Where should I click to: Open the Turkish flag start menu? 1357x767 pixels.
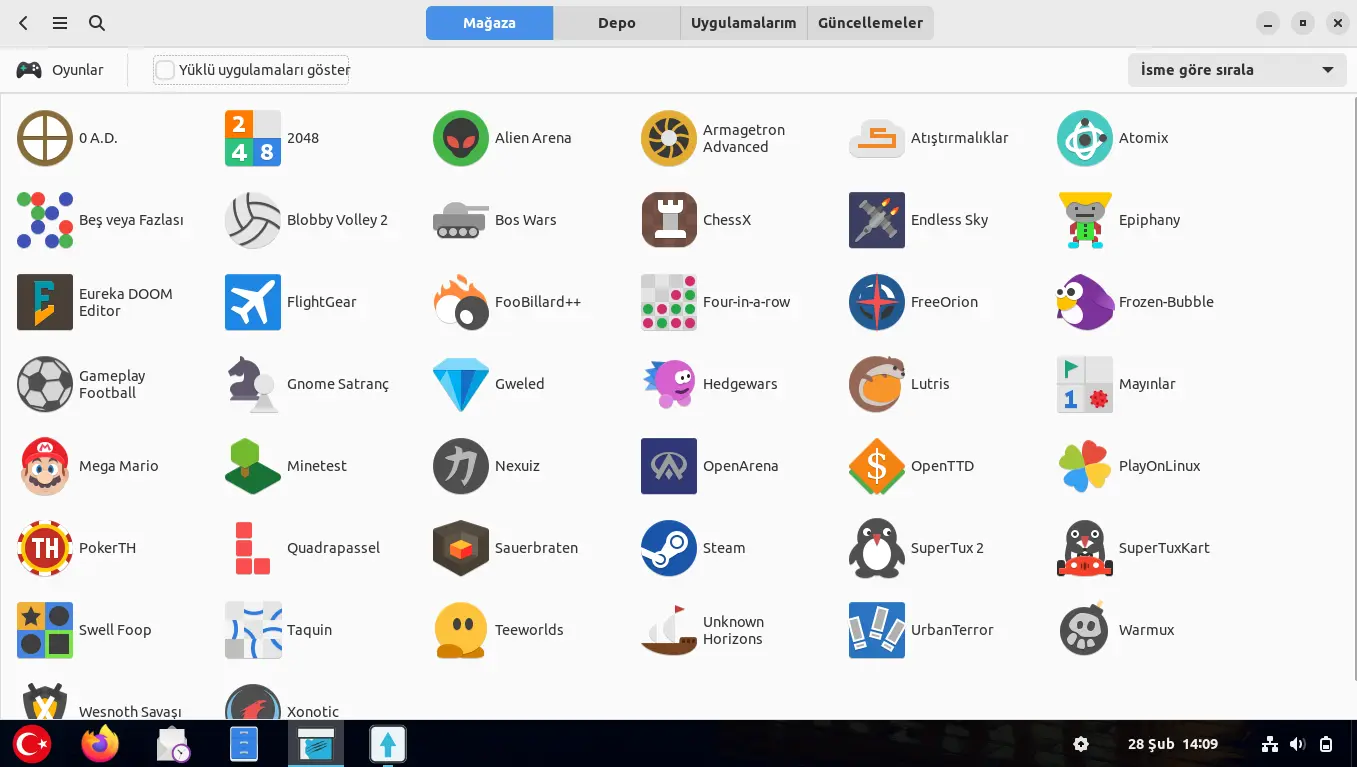pos(32,744)
